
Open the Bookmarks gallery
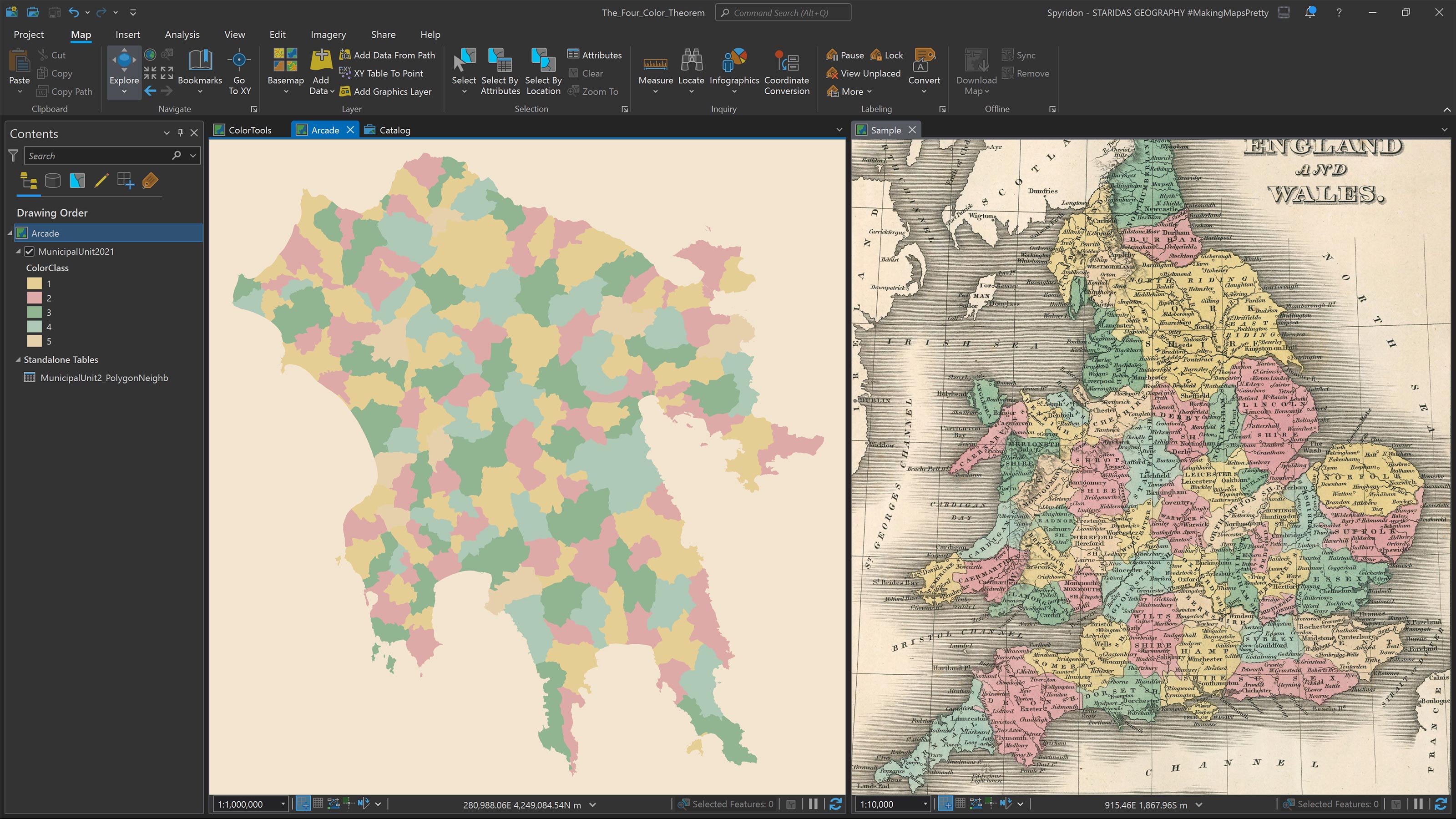coord(200,71)
